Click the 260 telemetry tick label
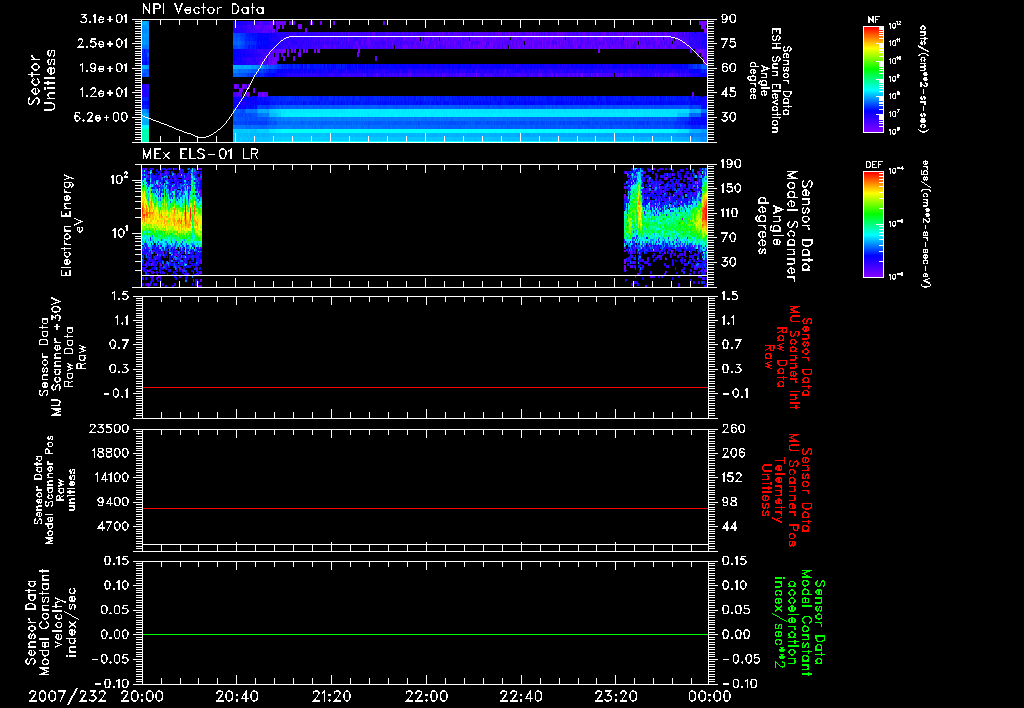Screen dimensions: 1024x708 click(731, 428)
